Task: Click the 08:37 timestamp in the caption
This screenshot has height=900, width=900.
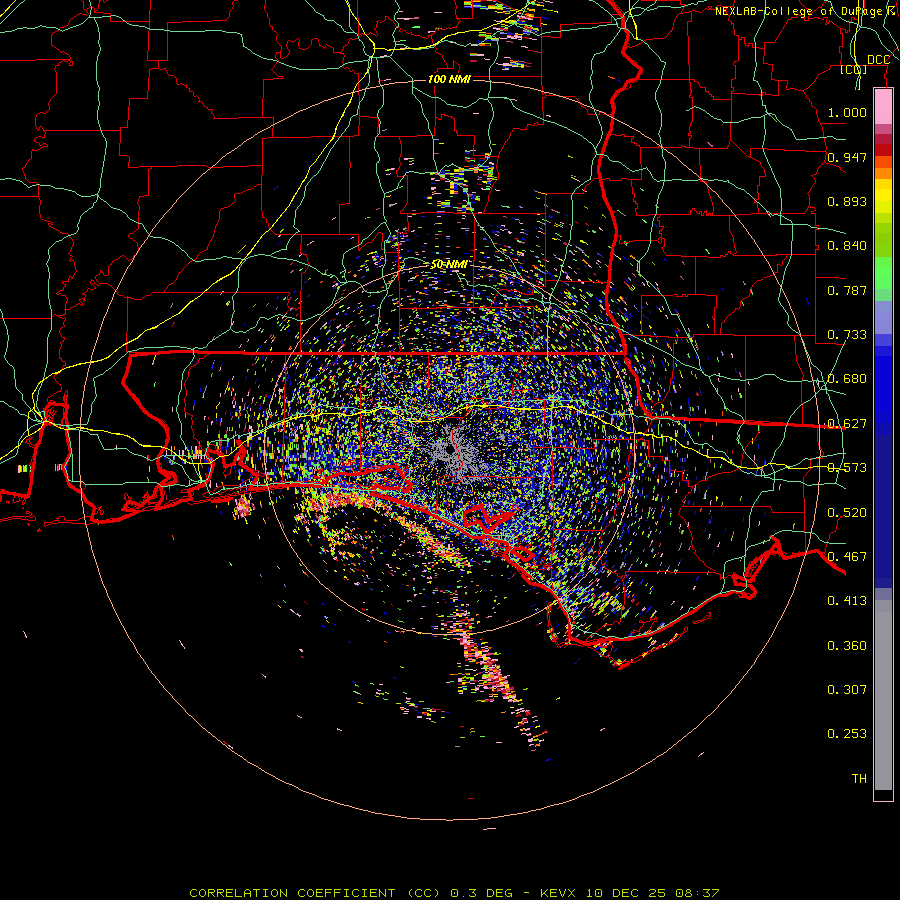Action: pos(697,893)
